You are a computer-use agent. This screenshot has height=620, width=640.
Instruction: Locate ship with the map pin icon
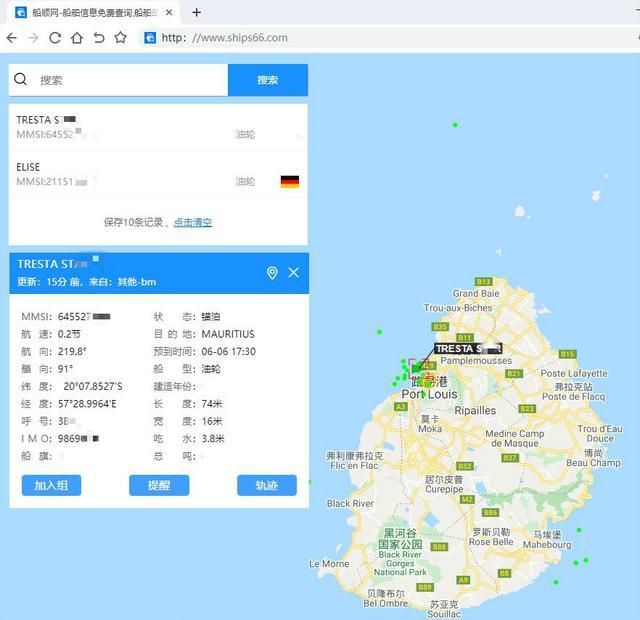click(272, 273)
